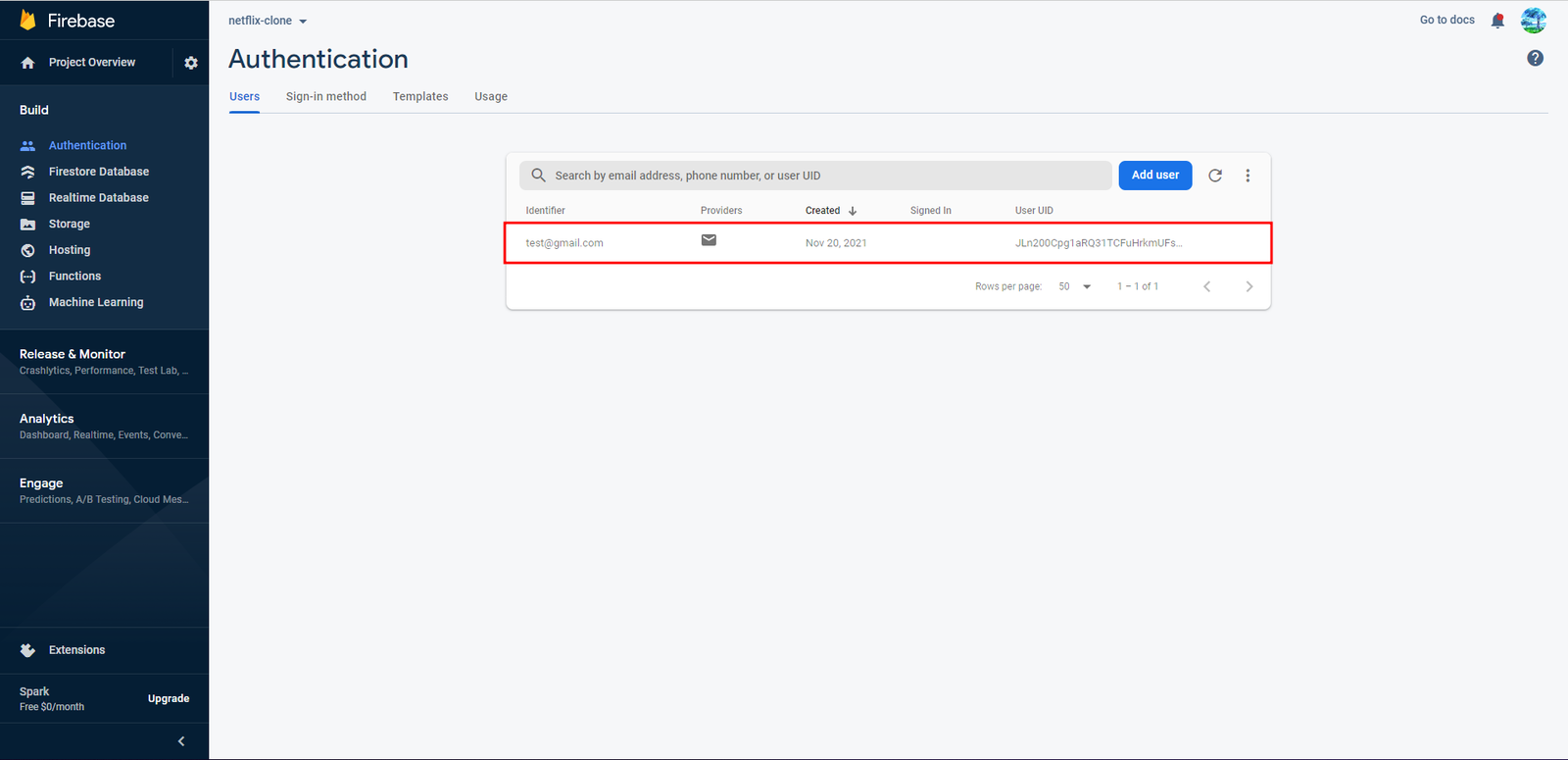Click the search magnifier icon

pyautogui.click(x=538, y=176)
